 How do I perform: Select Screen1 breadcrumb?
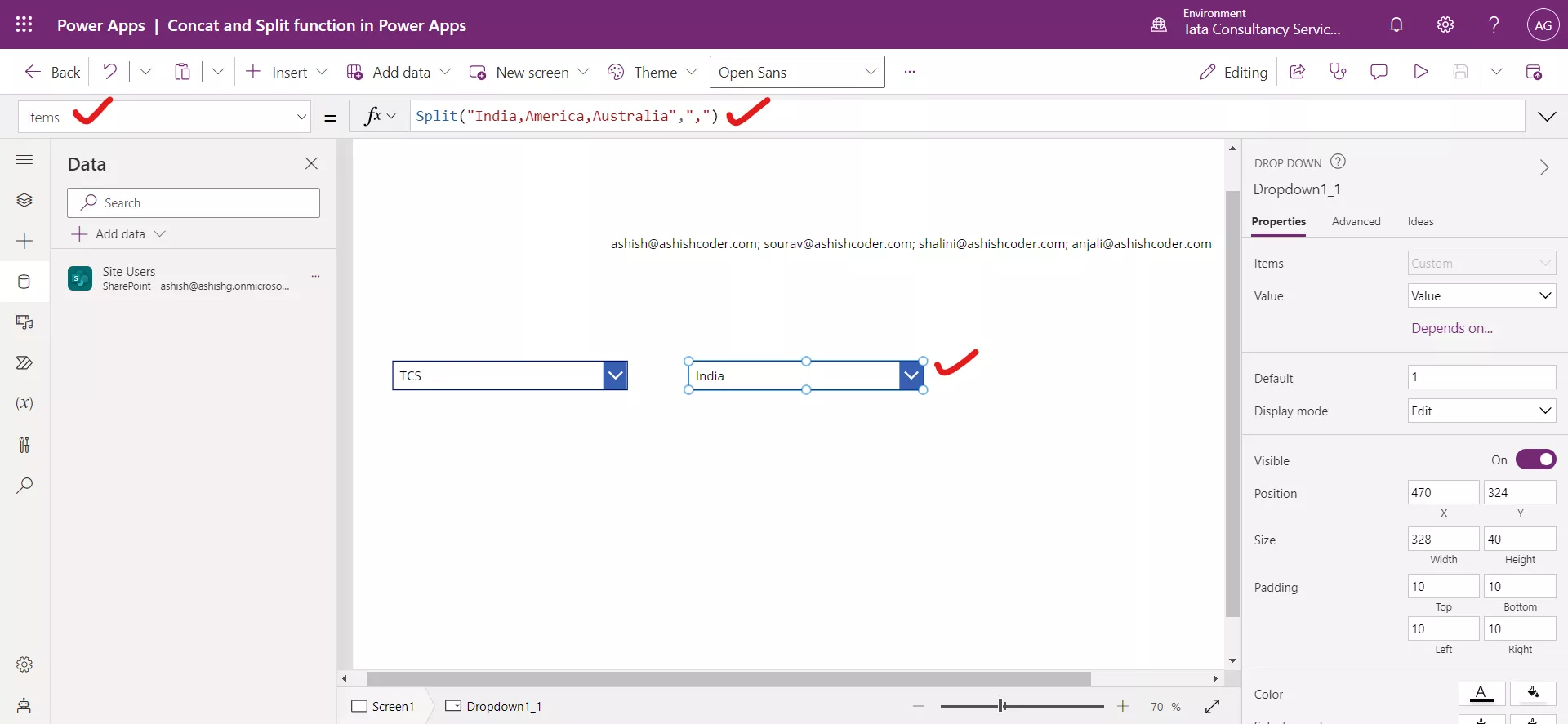(x=382, y=706)
